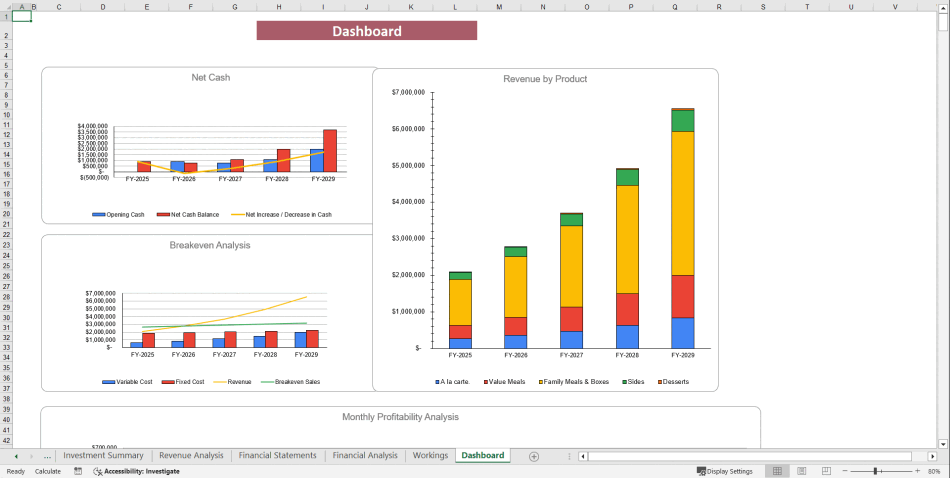
Task: Click the macro recording status bar icon
Action: [x=78, y=471]
